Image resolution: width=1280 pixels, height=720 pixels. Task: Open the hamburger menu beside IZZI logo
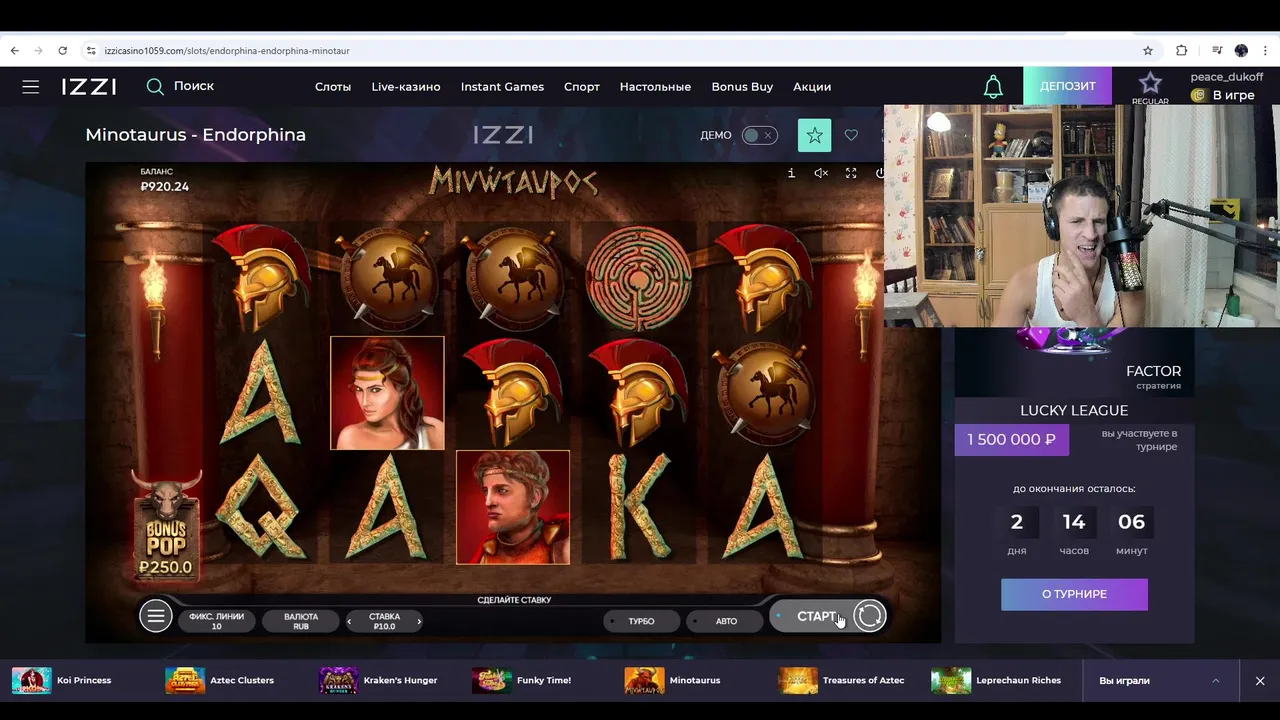[31, 87]
